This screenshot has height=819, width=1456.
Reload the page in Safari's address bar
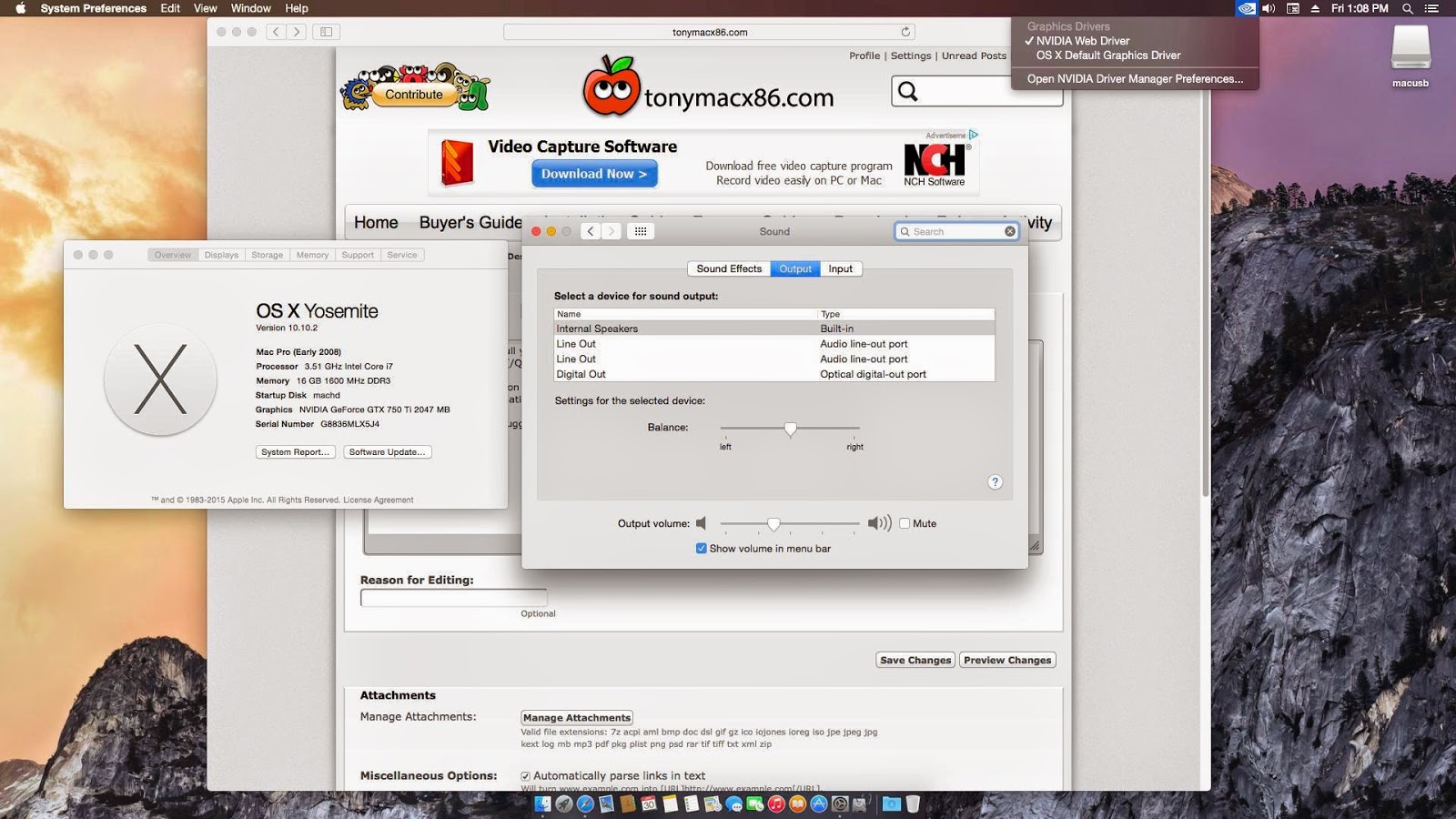pyautogui.click(x=905, y=32)
